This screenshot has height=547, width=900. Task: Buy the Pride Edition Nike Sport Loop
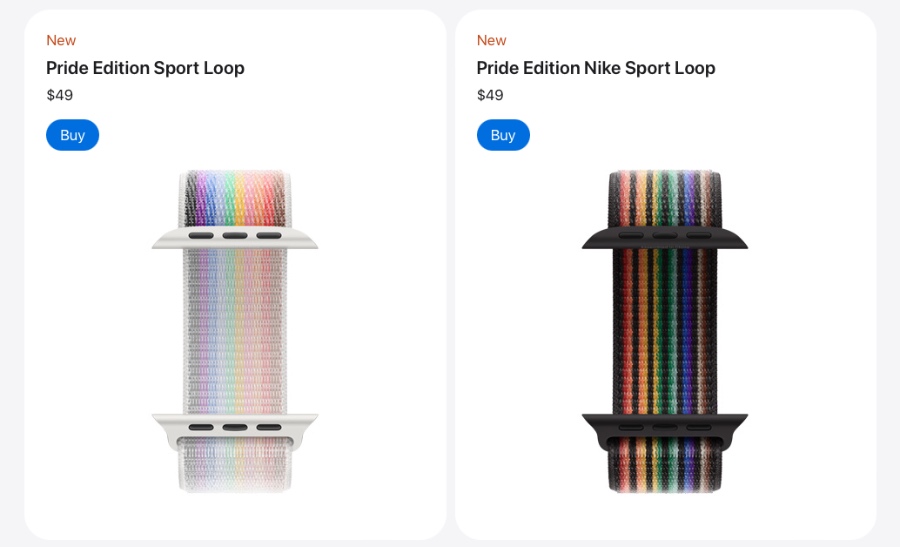tap(503, 135)
